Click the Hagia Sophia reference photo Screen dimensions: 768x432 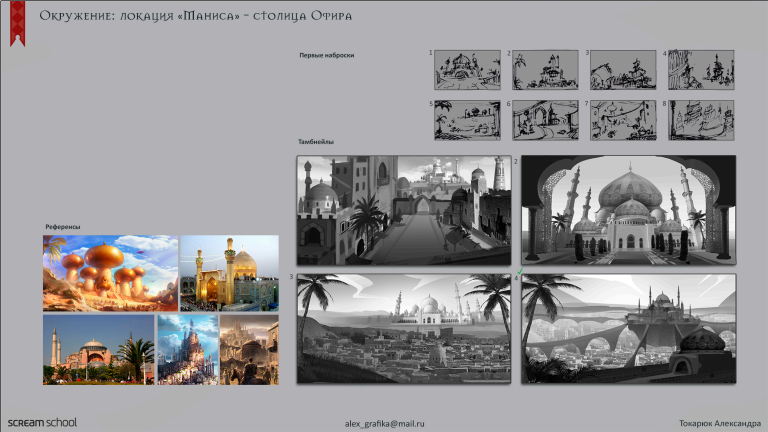click(x=98, y=350)
